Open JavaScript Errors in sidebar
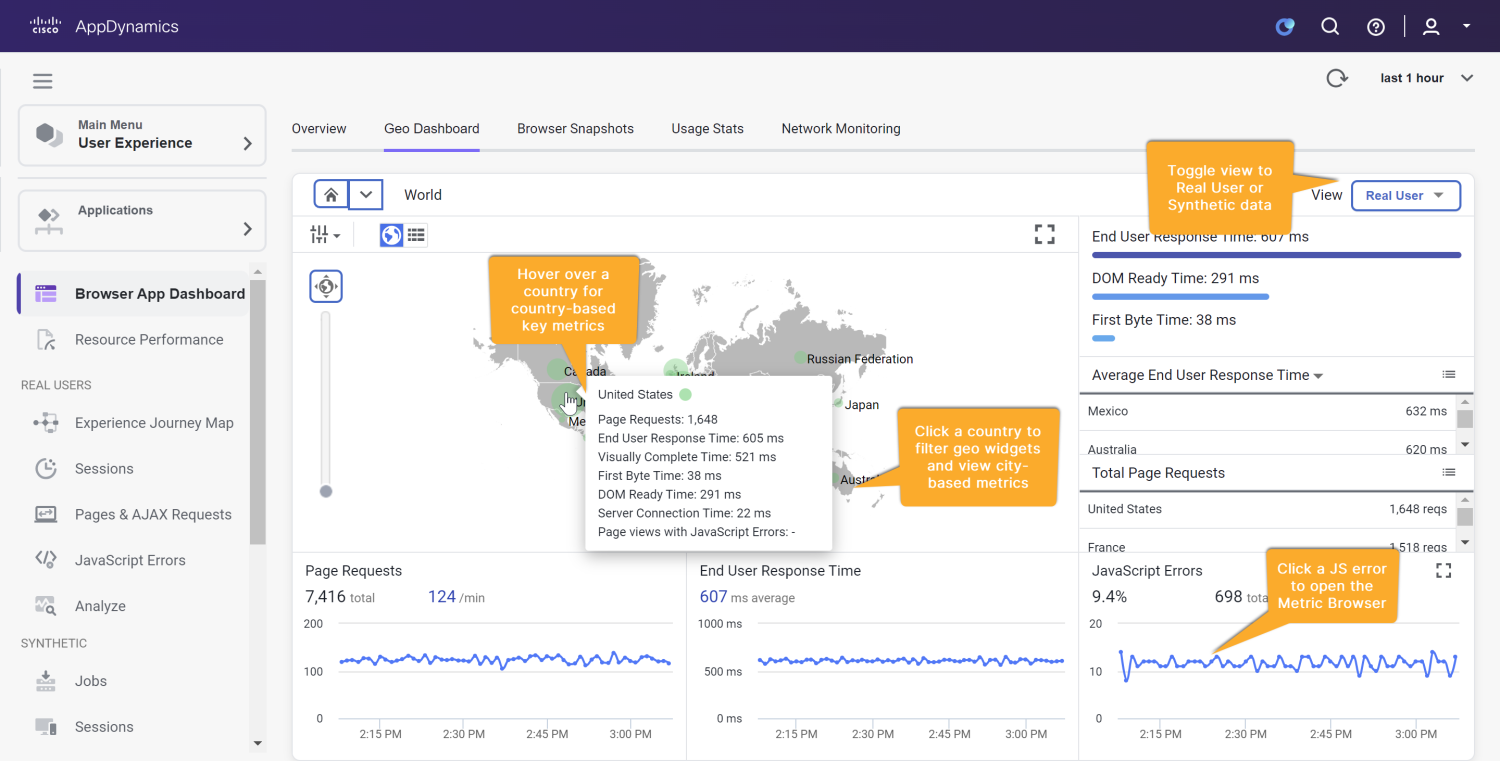Image resolution: width=1500 pixels, height=761 pixels. (x=132, y=561)
